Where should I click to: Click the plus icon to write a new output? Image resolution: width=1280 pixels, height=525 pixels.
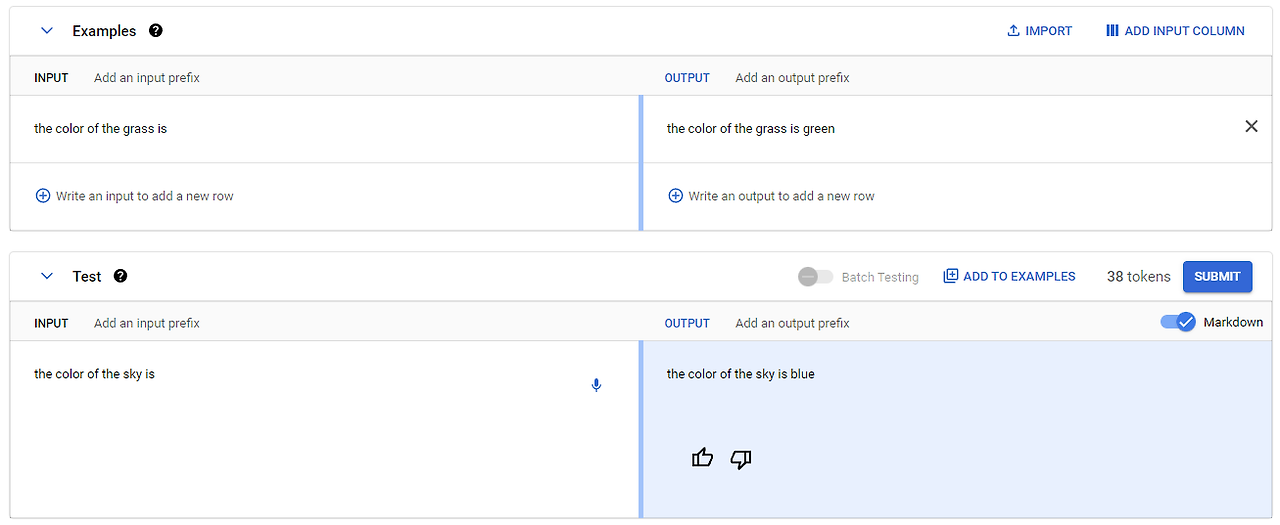(675, 196)
